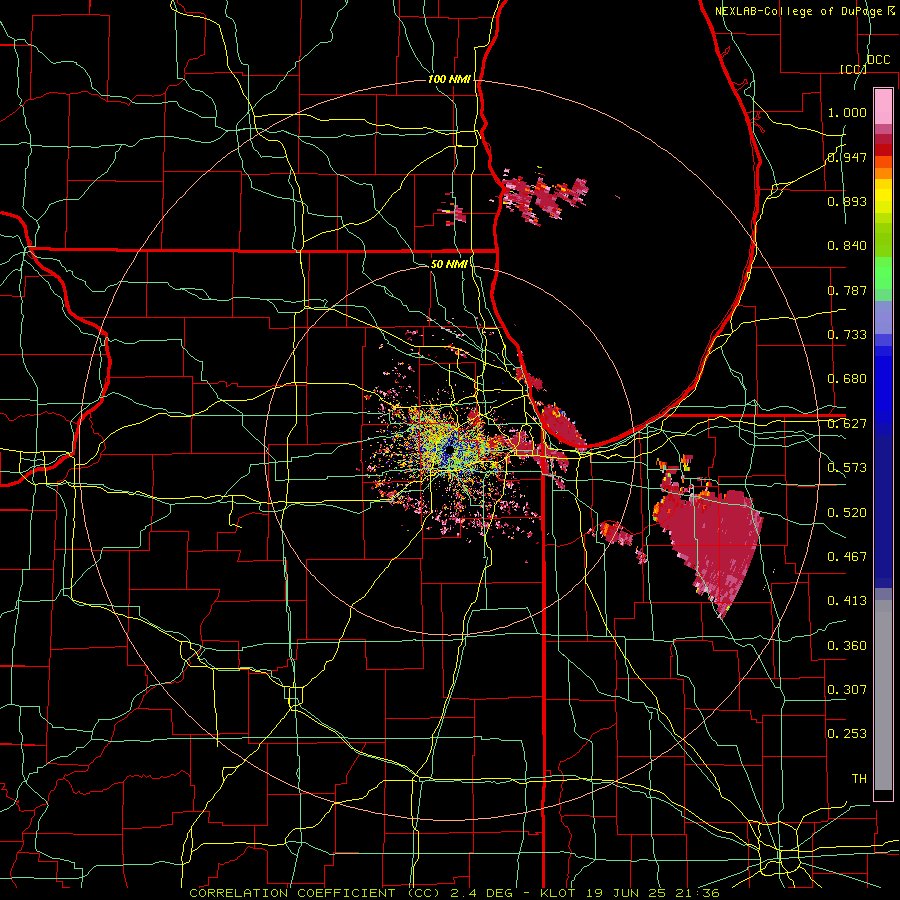Click the radar echo cluster over Lake Michigan
This screenshot has width=900, height=900.
coord(542,196)
